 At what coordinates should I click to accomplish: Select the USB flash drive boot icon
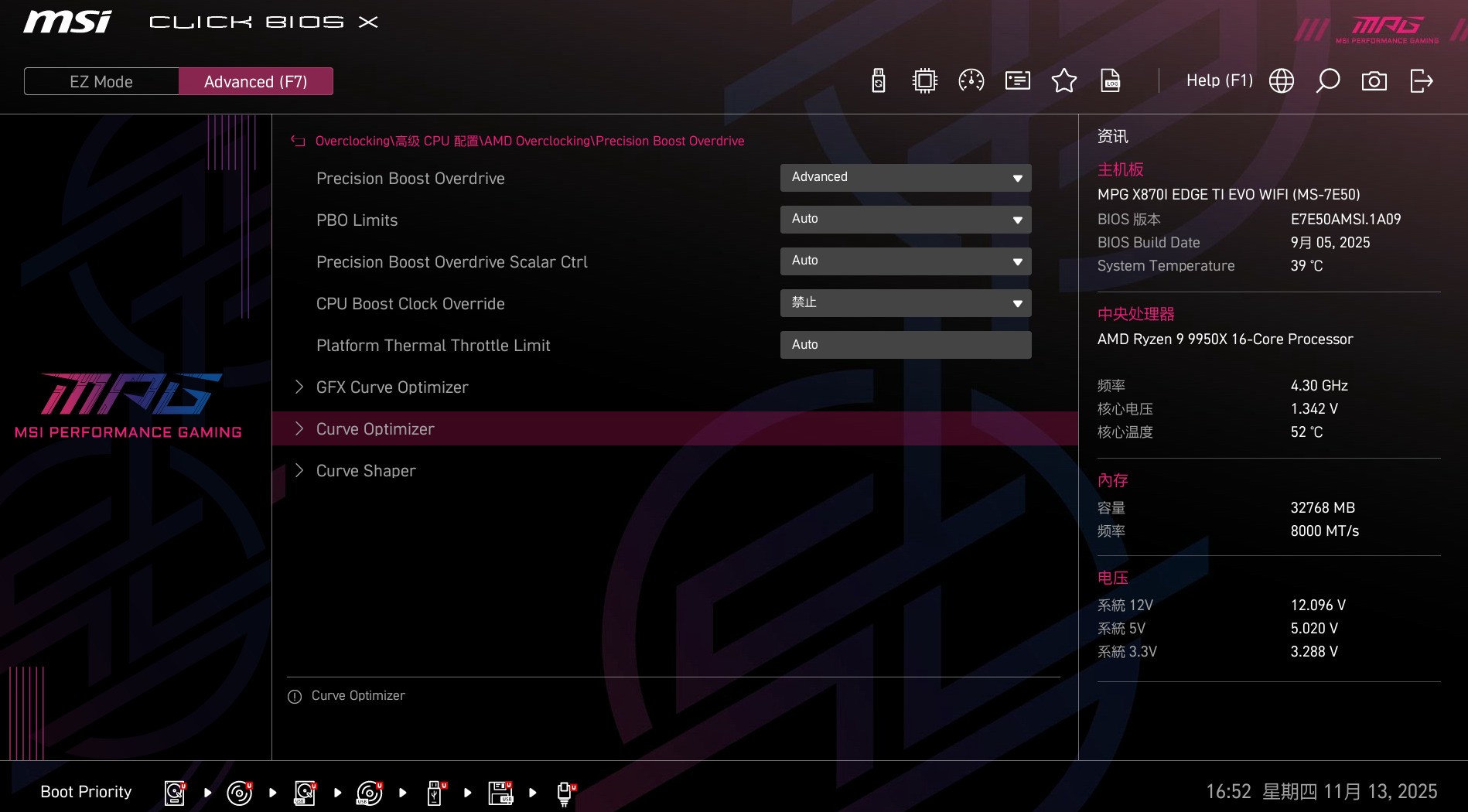[434, 791]
